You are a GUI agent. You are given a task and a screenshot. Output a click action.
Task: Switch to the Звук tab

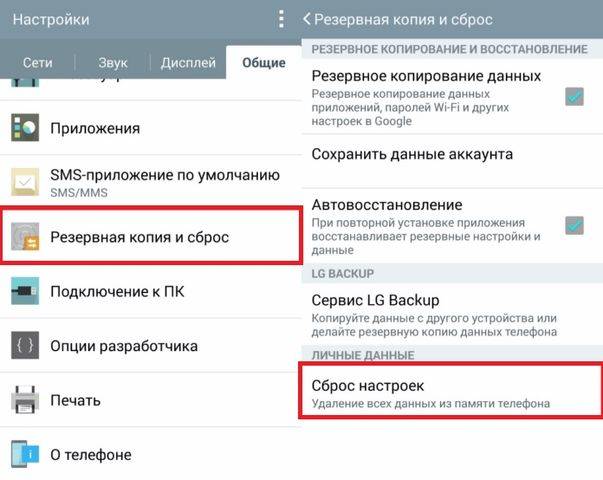click(x=113, y=63)
